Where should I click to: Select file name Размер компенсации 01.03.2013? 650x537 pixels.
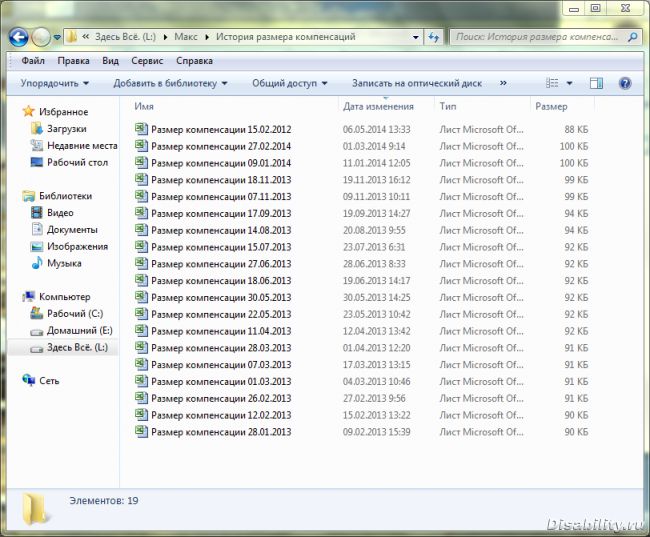coord(221,381)
